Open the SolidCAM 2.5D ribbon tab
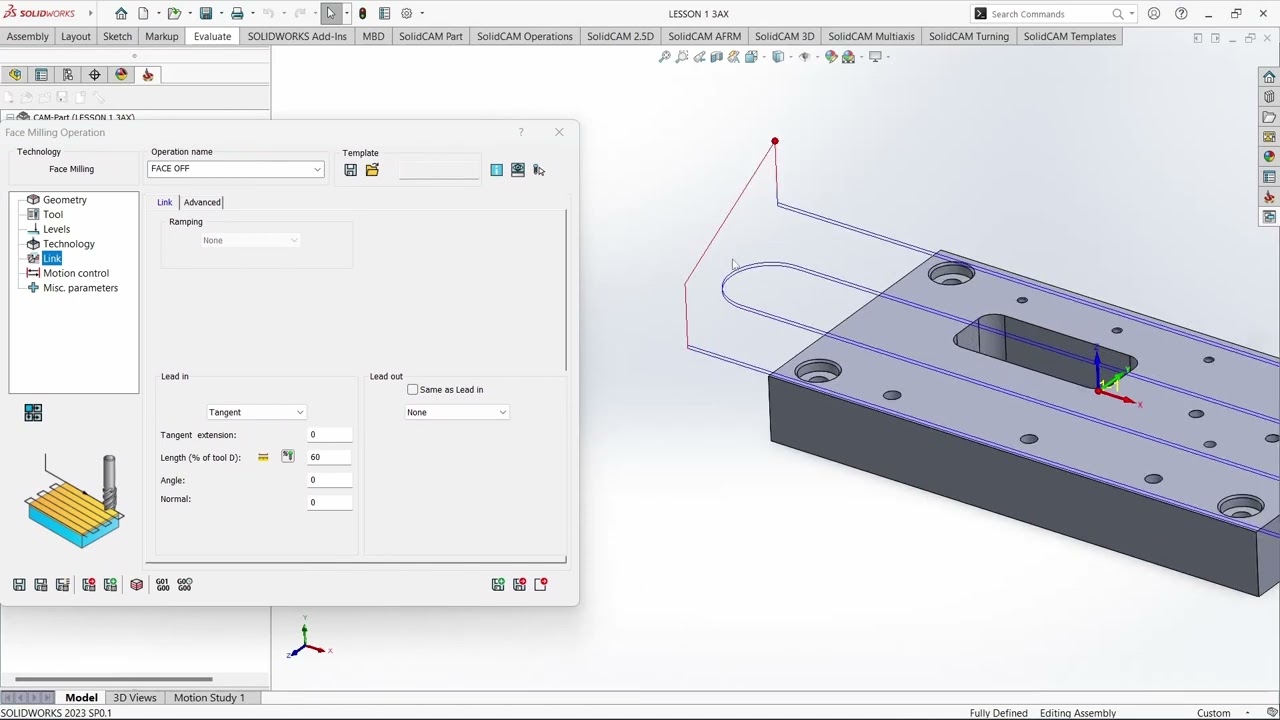The height and width of the screenshot is (720, 1280). (620, 37)
